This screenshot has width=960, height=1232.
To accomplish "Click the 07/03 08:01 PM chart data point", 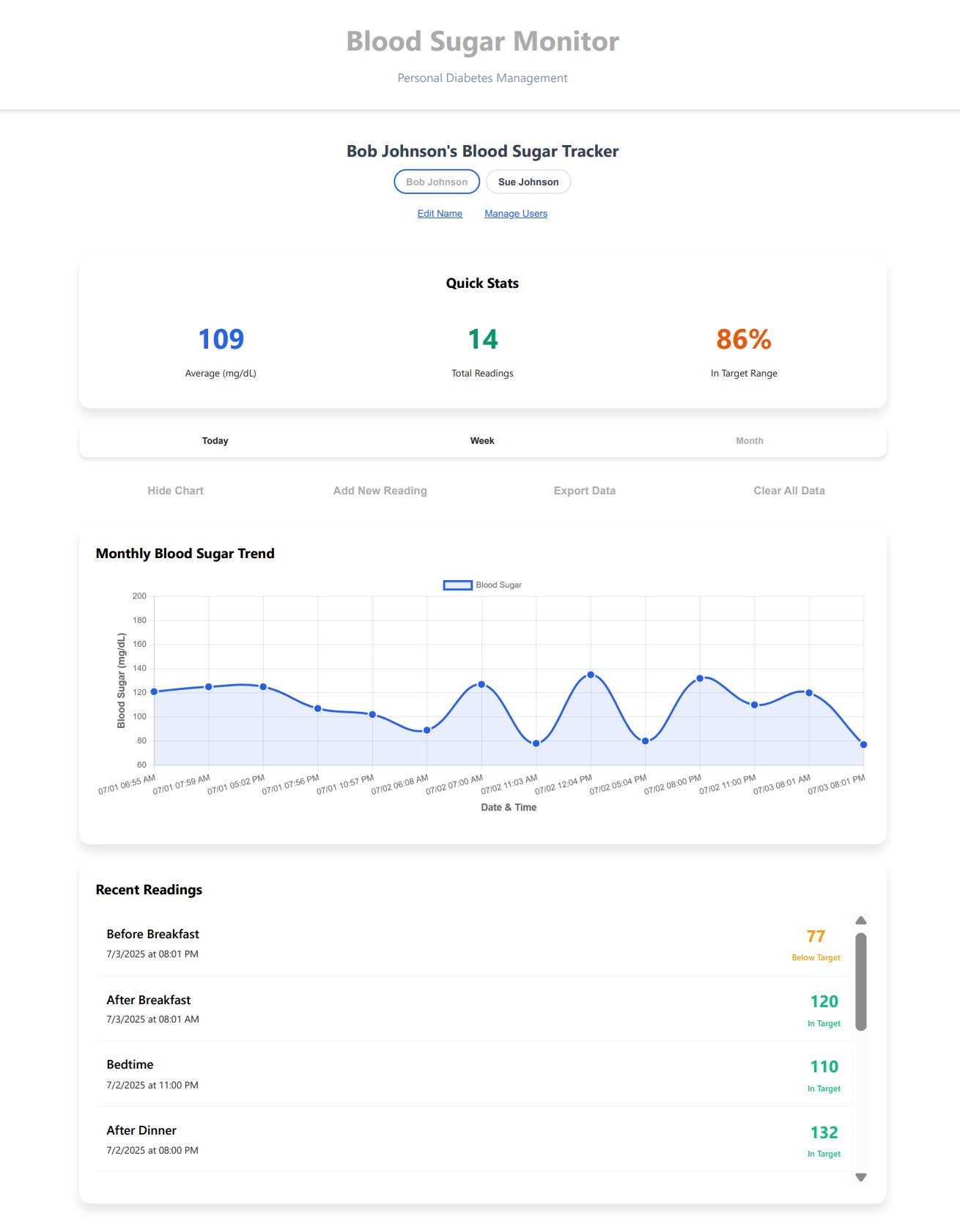I will pos(863,745).
